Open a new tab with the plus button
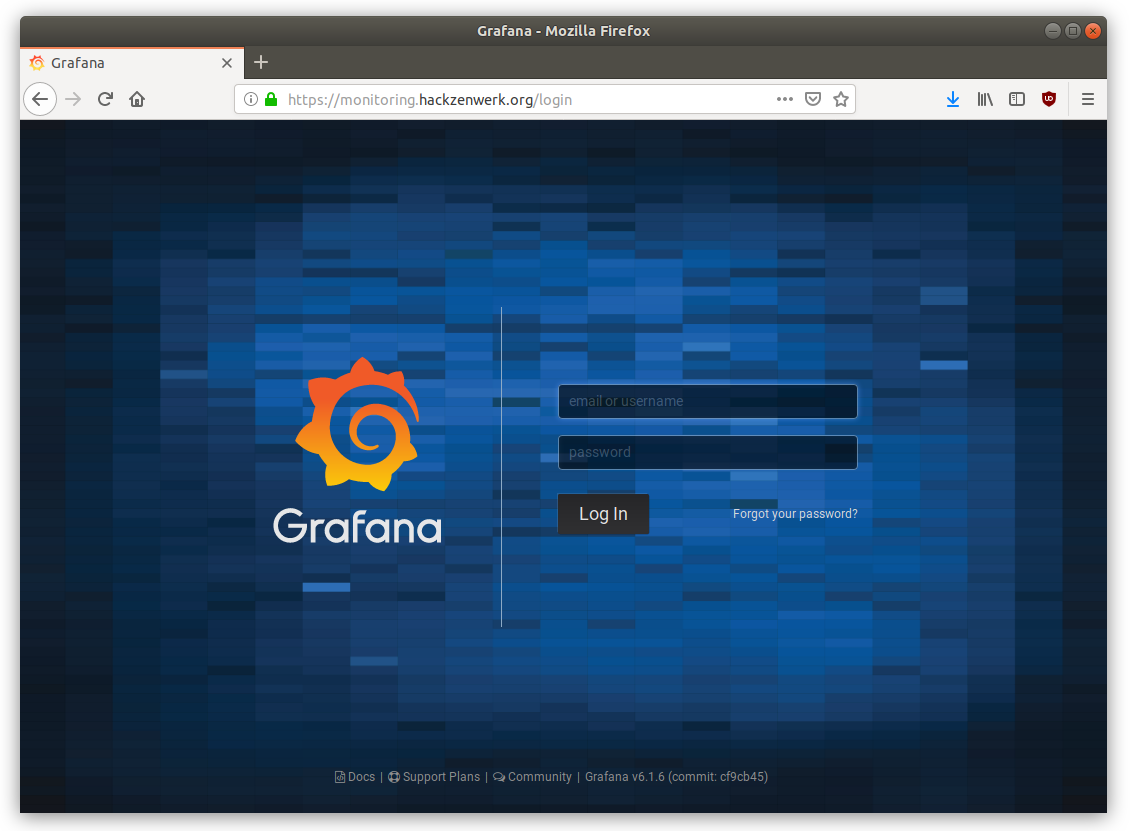 [x=261, y=63]
